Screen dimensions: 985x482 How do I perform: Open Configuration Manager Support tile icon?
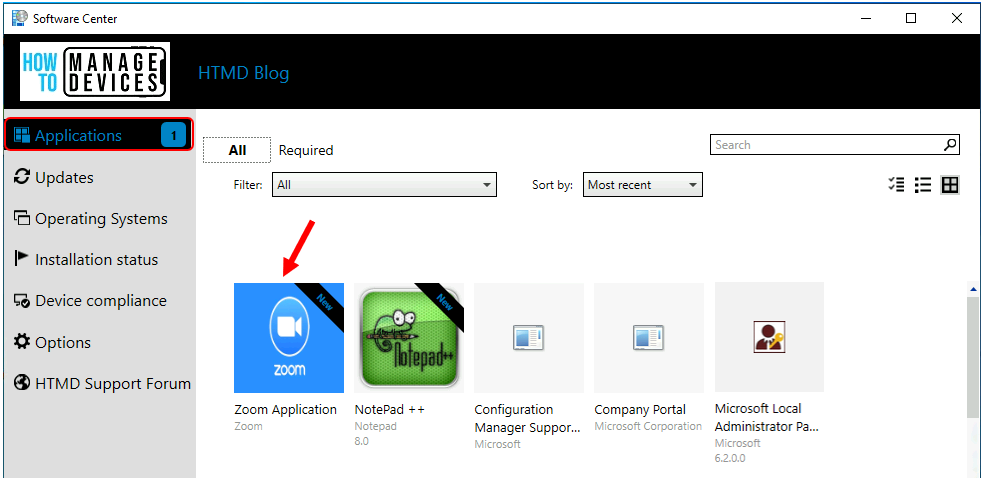click(x=529, y=337)
